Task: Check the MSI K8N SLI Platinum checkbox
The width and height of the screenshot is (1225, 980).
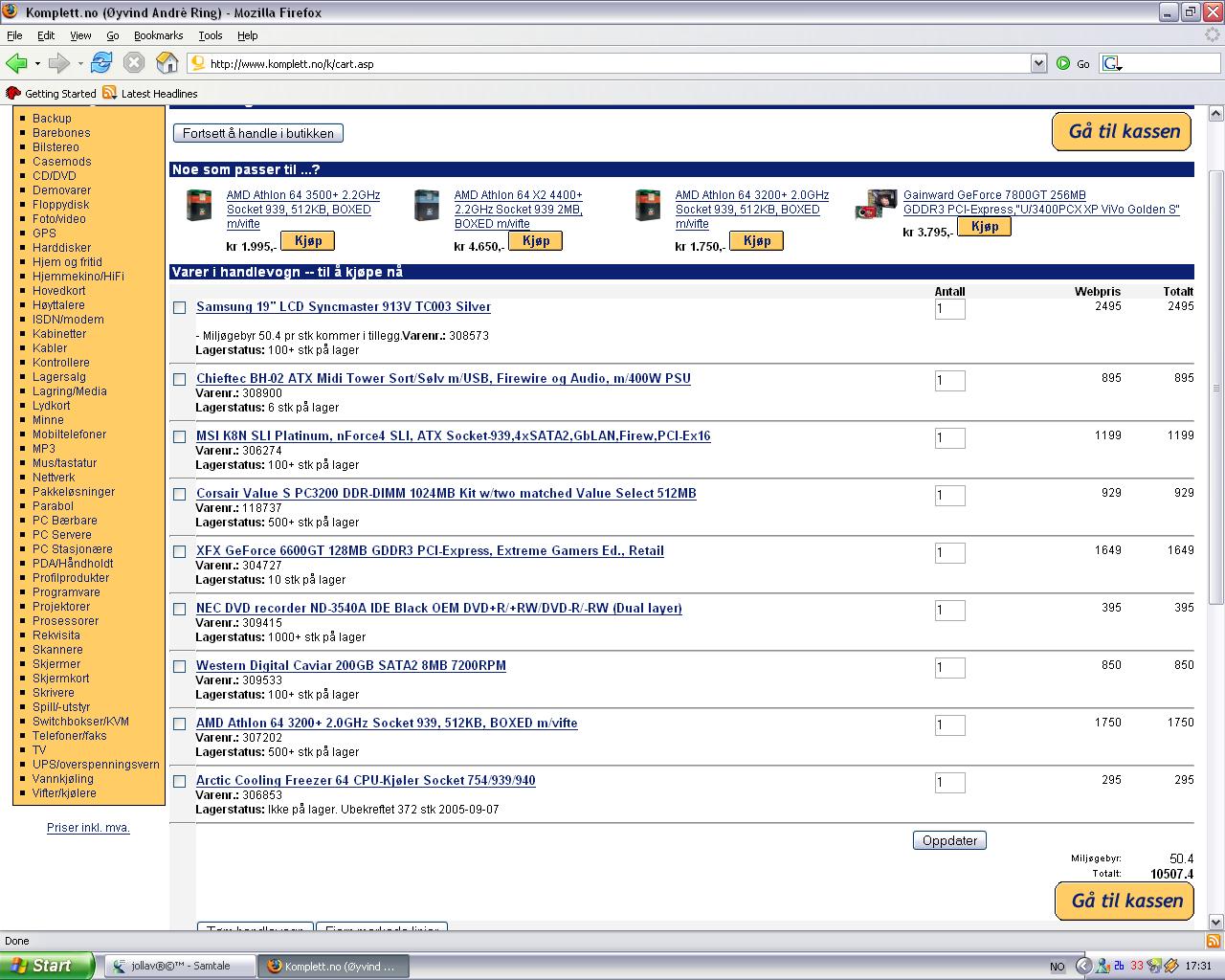Action: 179,436
